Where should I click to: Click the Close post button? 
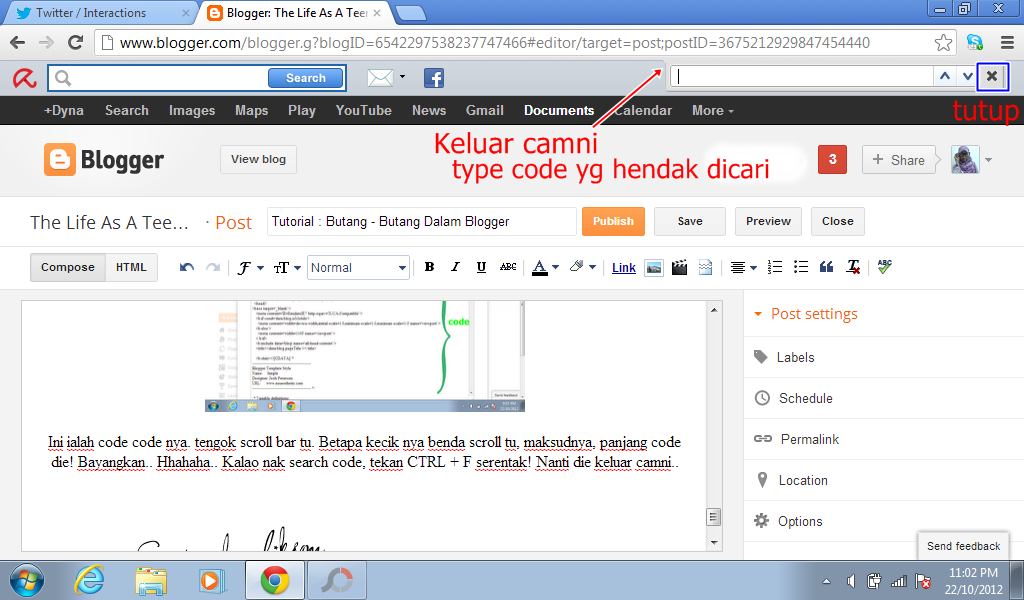[x=838, y=221]
